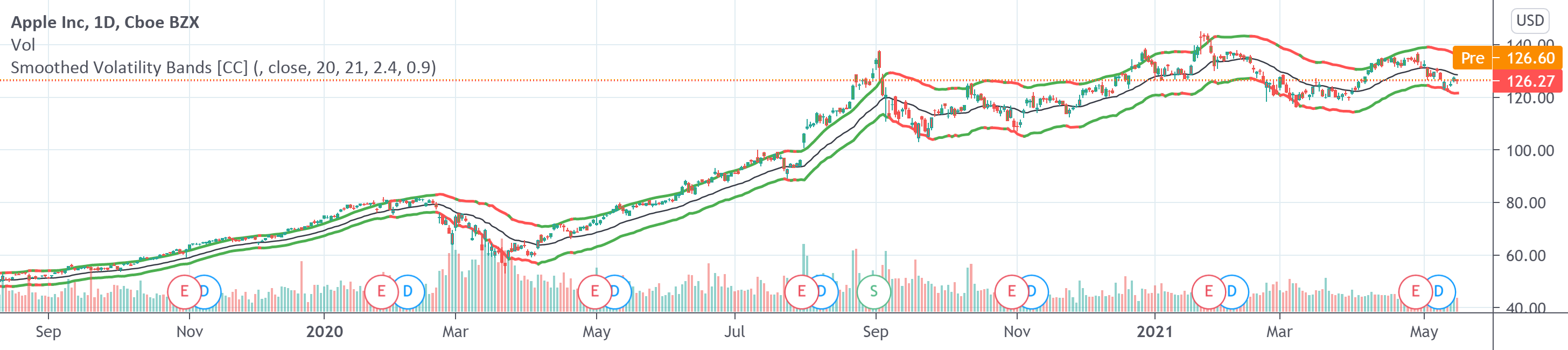Open the USD currency selector

(1530, 20)
